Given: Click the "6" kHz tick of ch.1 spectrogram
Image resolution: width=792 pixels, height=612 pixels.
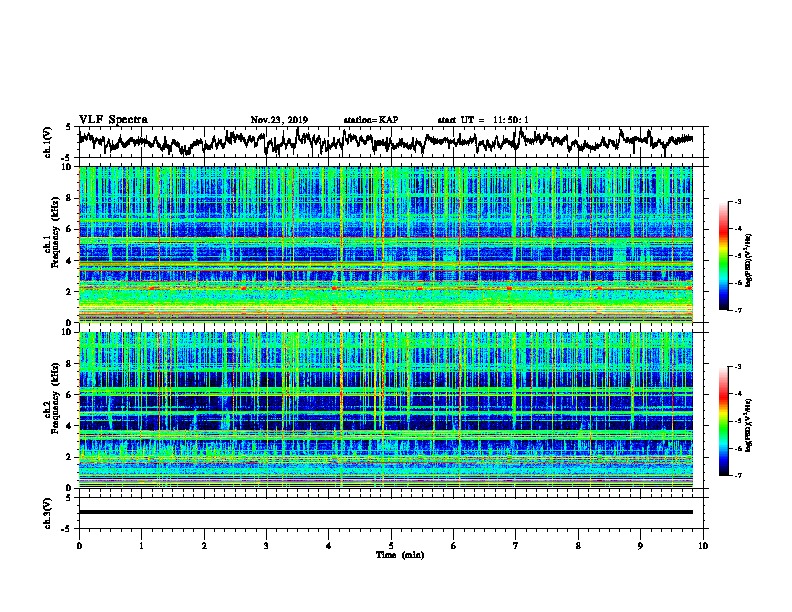Looking at the screenshot, I should pos(70,229).
